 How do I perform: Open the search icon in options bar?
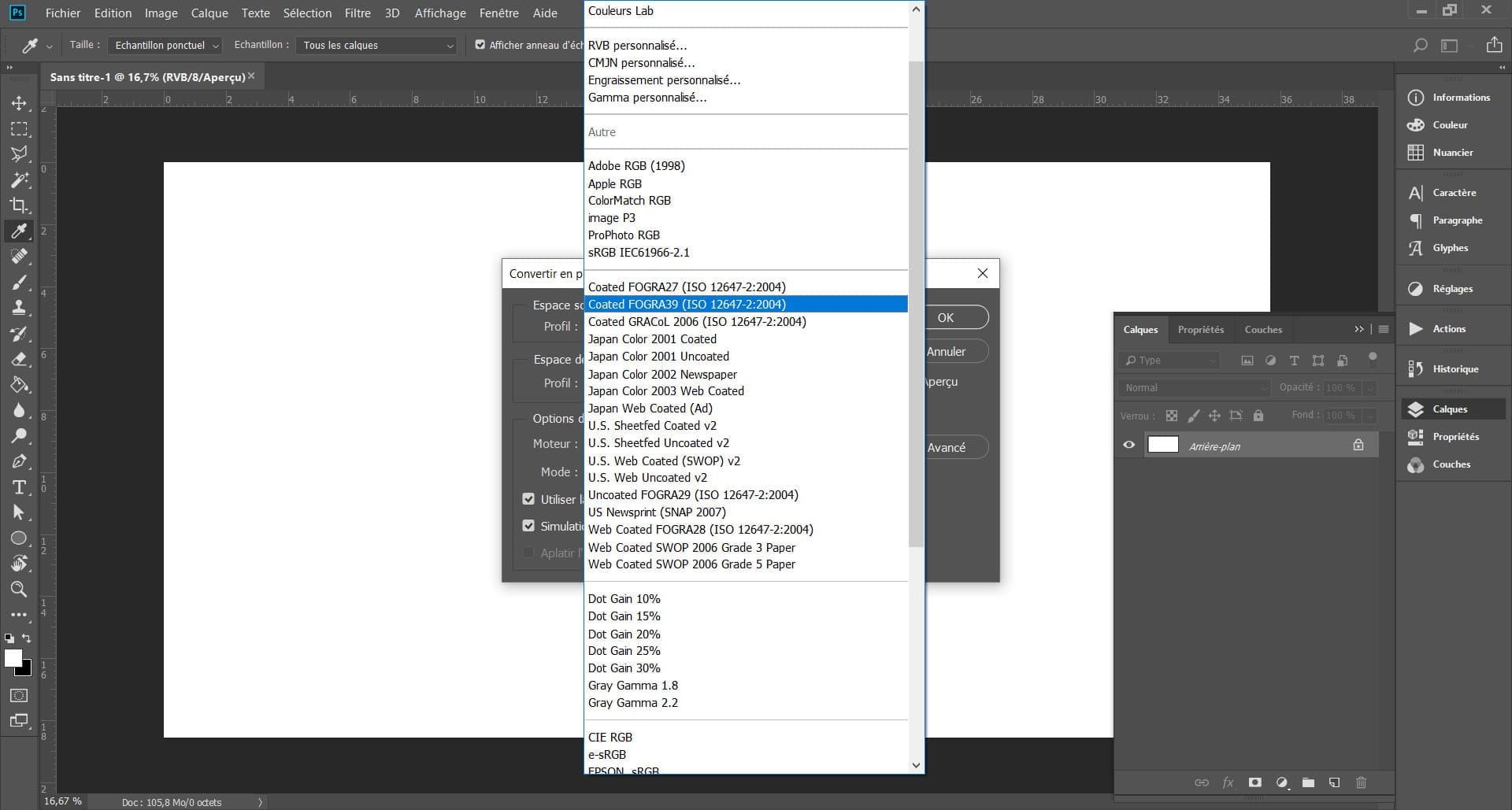(1420, 46)
